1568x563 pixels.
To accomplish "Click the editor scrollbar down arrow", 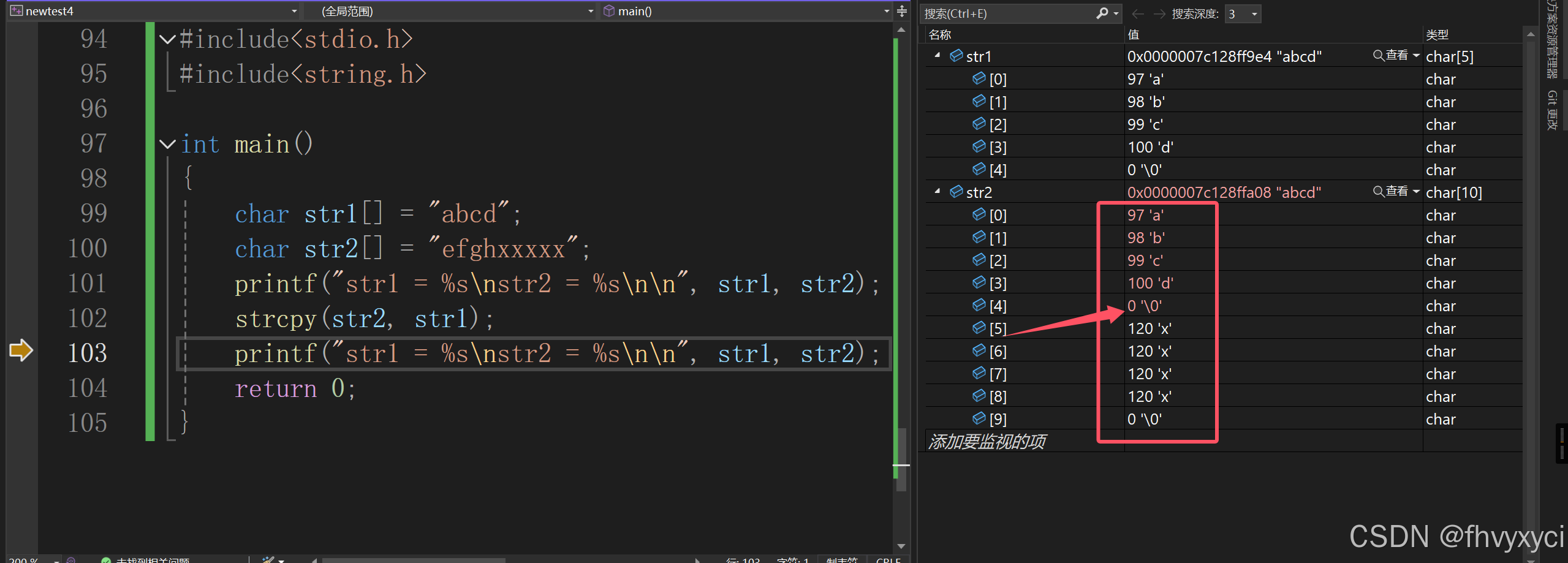I will click(x=901, y=546).
